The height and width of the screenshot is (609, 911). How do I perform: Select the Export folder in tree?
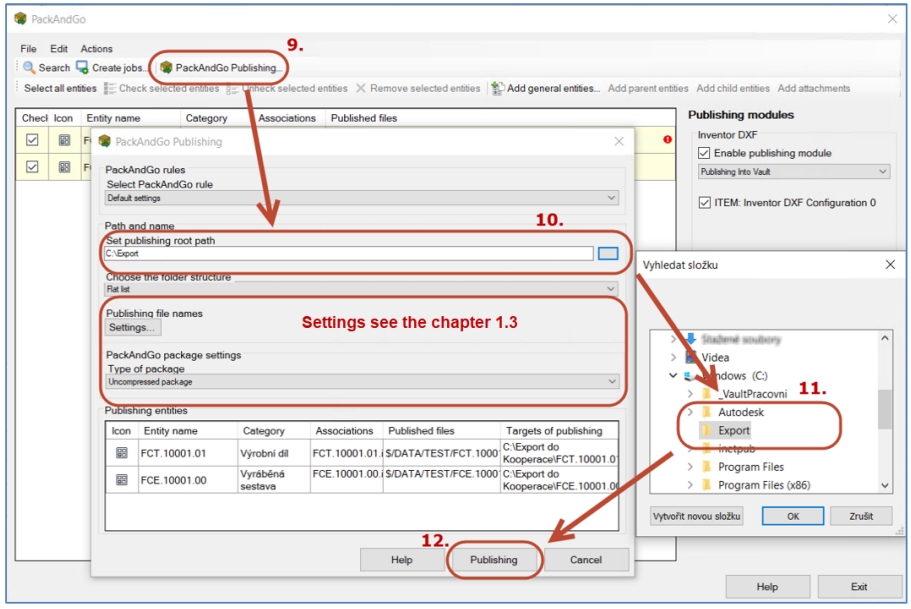click(733, 430)
